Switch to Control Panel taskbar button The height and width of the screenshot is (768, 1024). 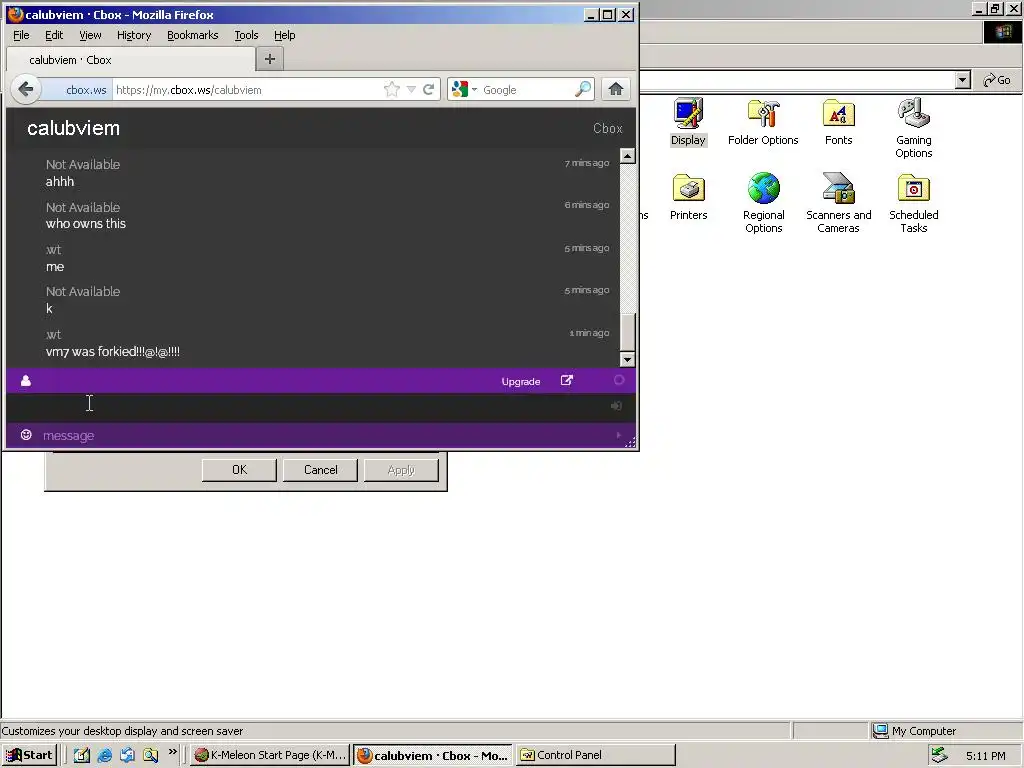coord(596,756)
